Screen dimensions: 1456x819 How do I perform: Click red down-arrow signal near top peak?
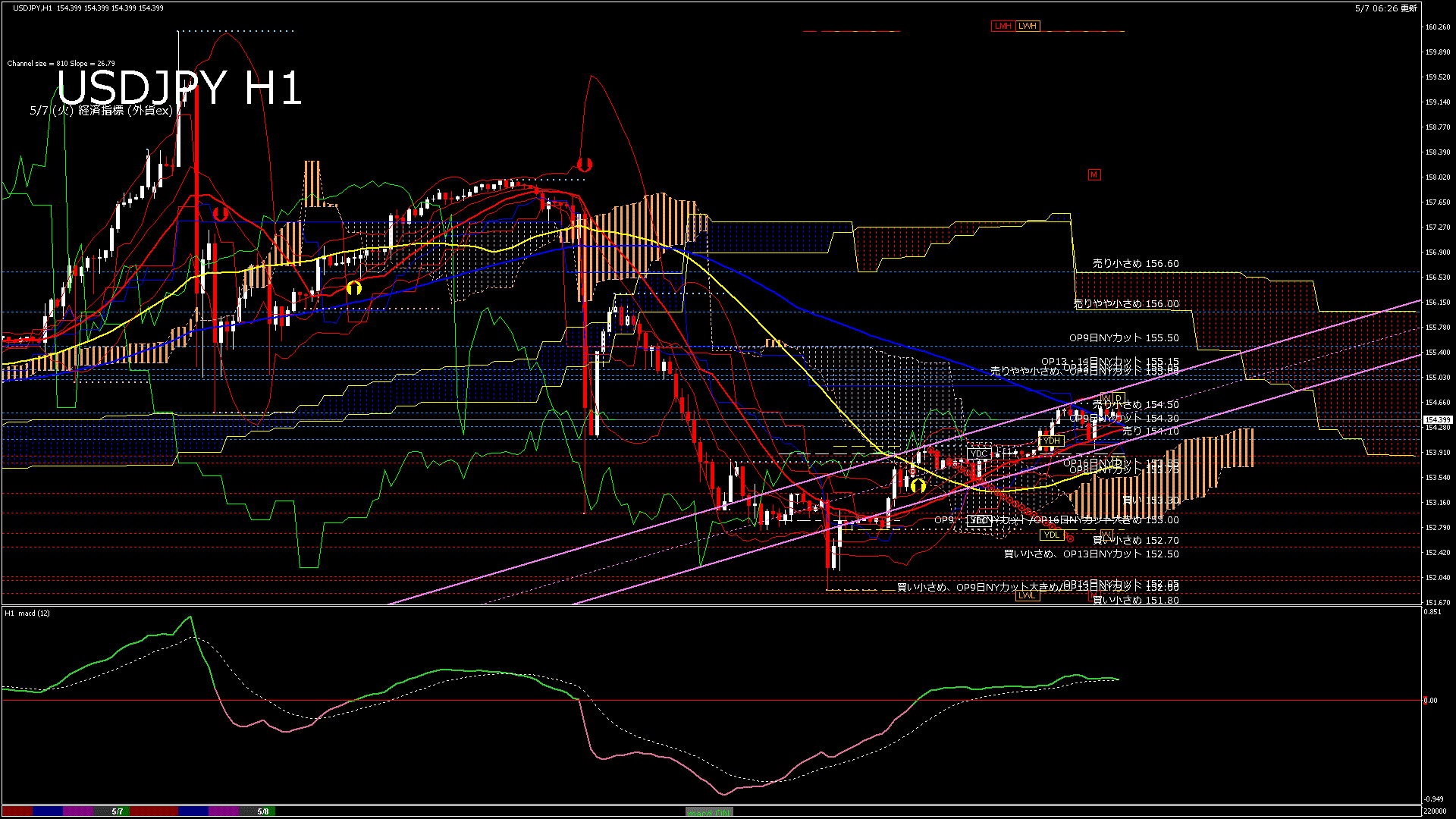[x=583, y=163]
